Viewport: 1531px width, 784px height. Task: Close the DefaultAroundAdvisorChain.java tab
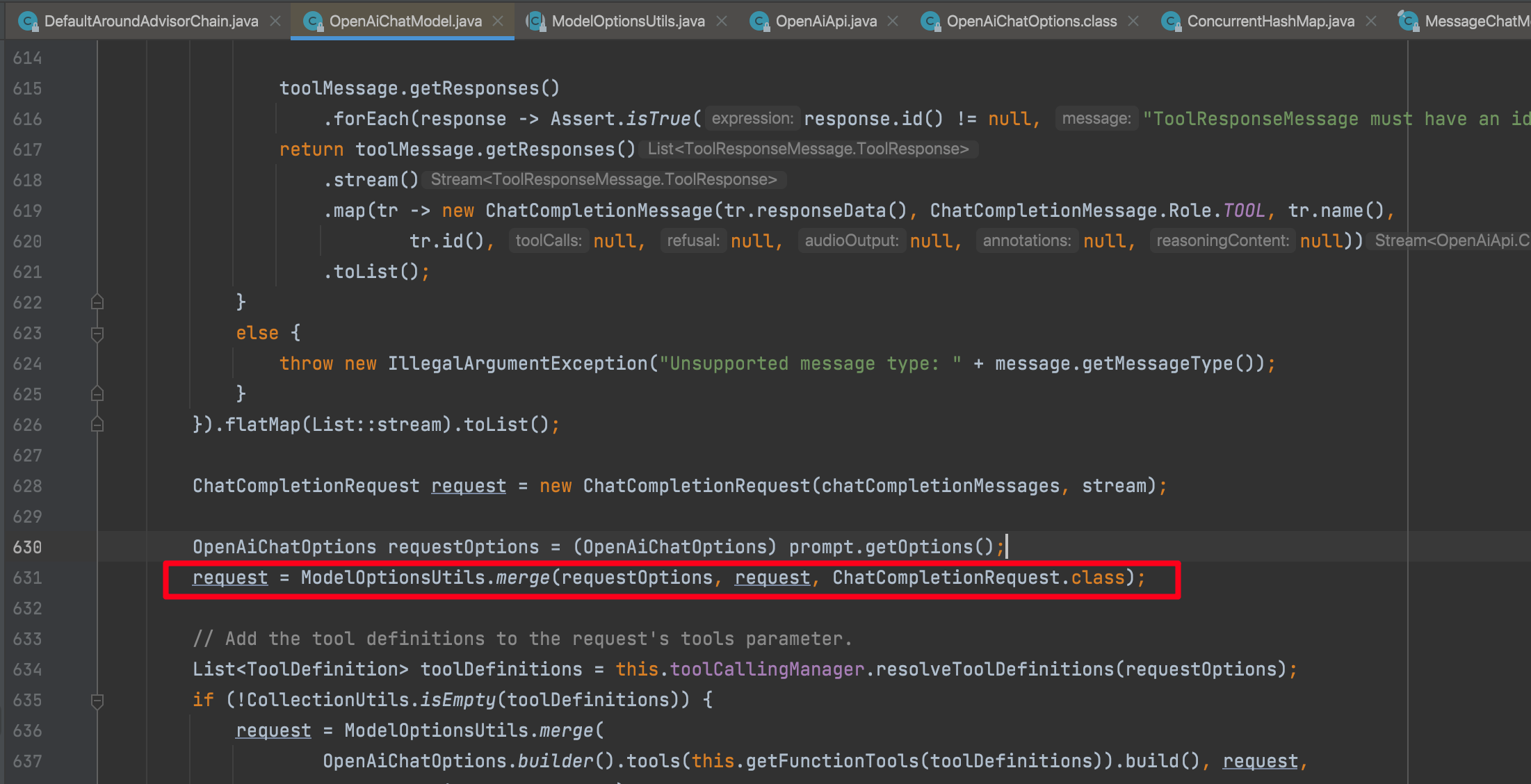[275, 22]
